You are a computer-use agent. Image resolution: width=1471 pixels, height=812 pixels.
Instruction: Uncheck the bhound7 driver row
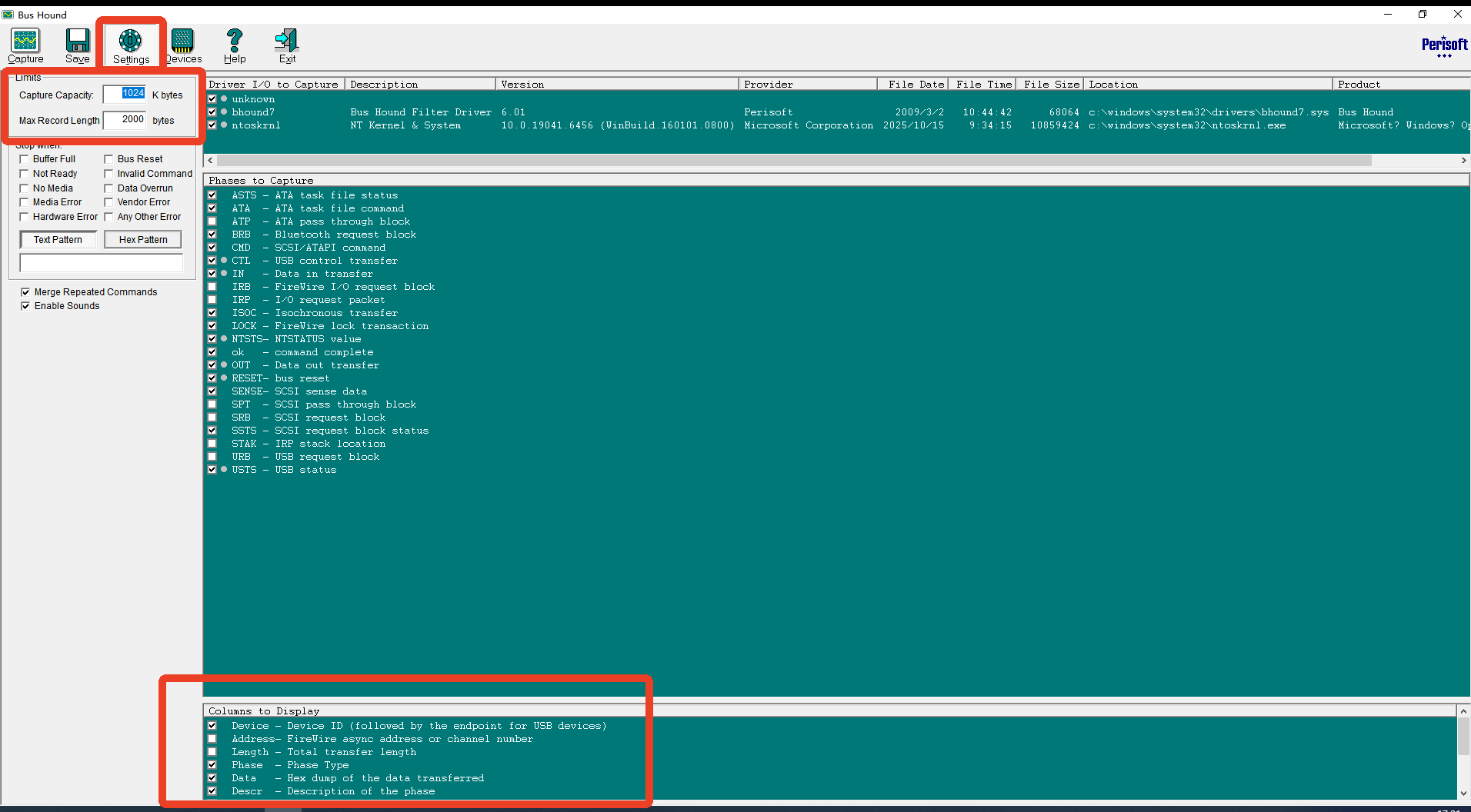click(x=212, y=112)
